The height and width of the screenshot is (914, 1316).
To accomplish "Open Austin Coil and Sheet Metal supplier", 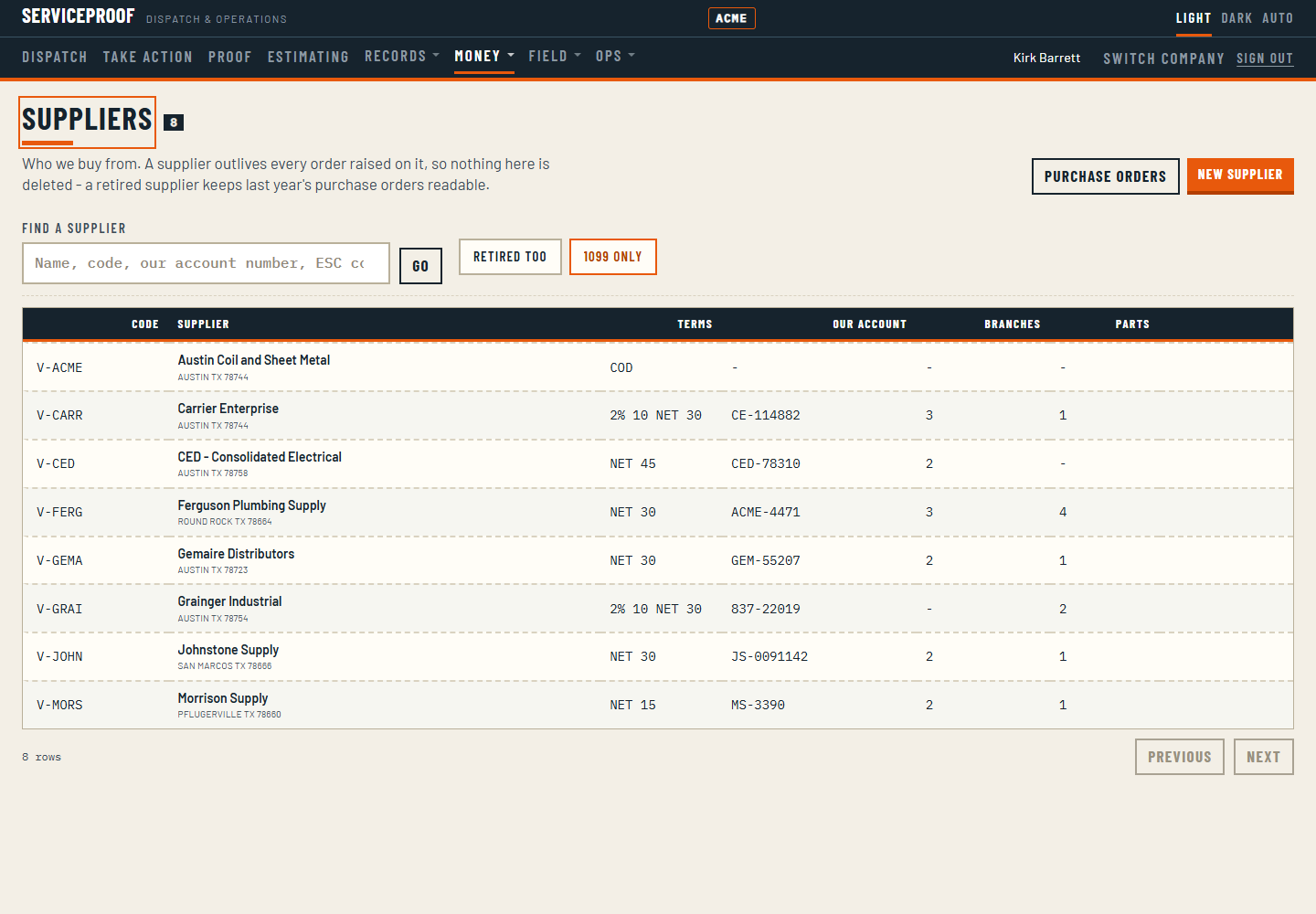I will click(x=254, y=360).
